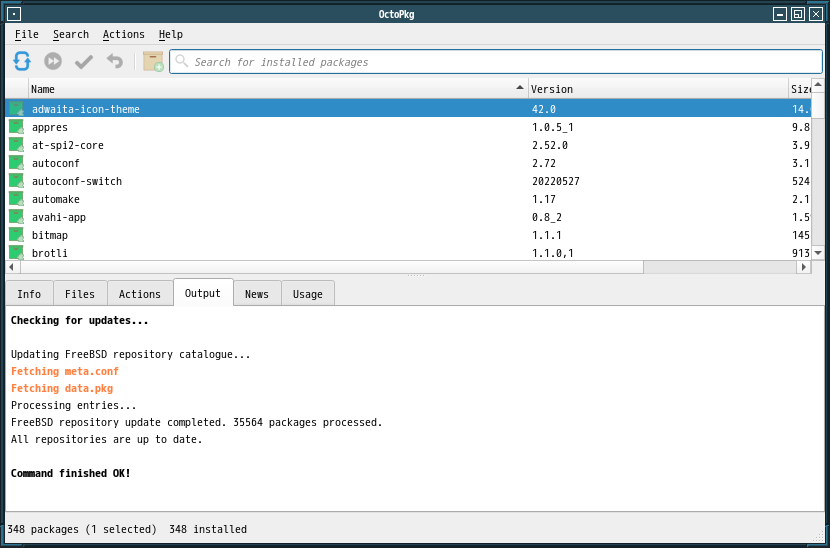Image resolution: width=830 pixels, height=548 pixels.
Task: Open the File menu
Action: 27,34
